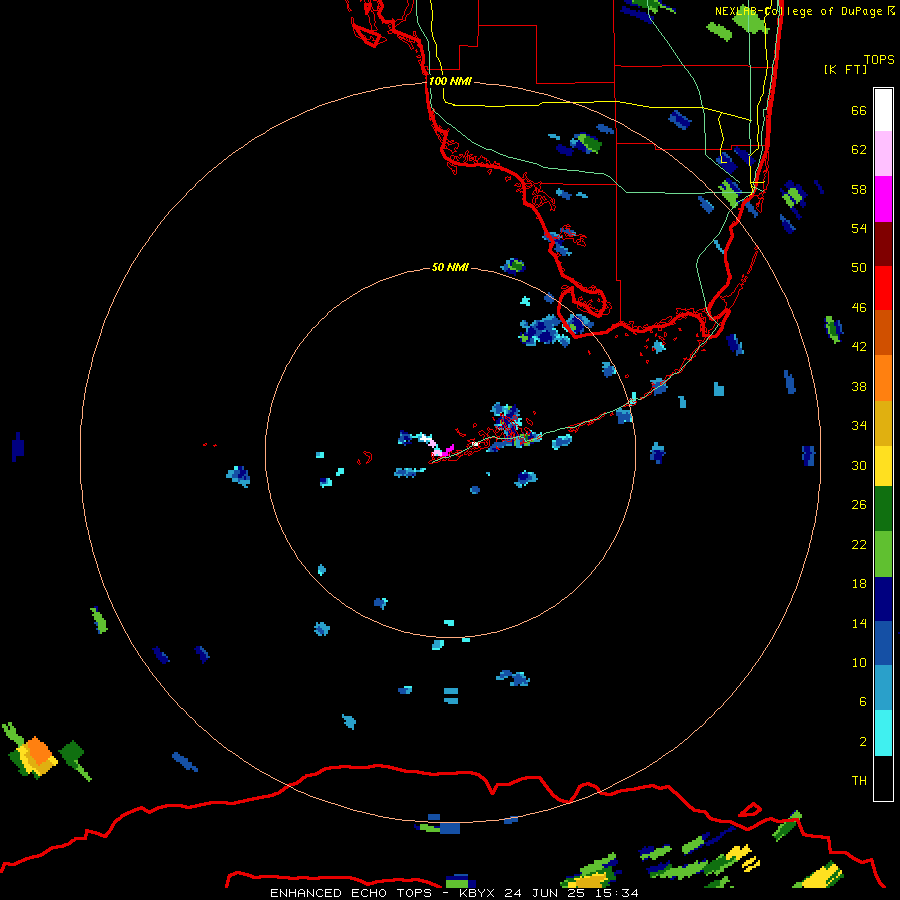The height and width of the screenshot is (900, 900).
Task: Click the gold swatch between 38 and 34
Action: click(883, 422)
